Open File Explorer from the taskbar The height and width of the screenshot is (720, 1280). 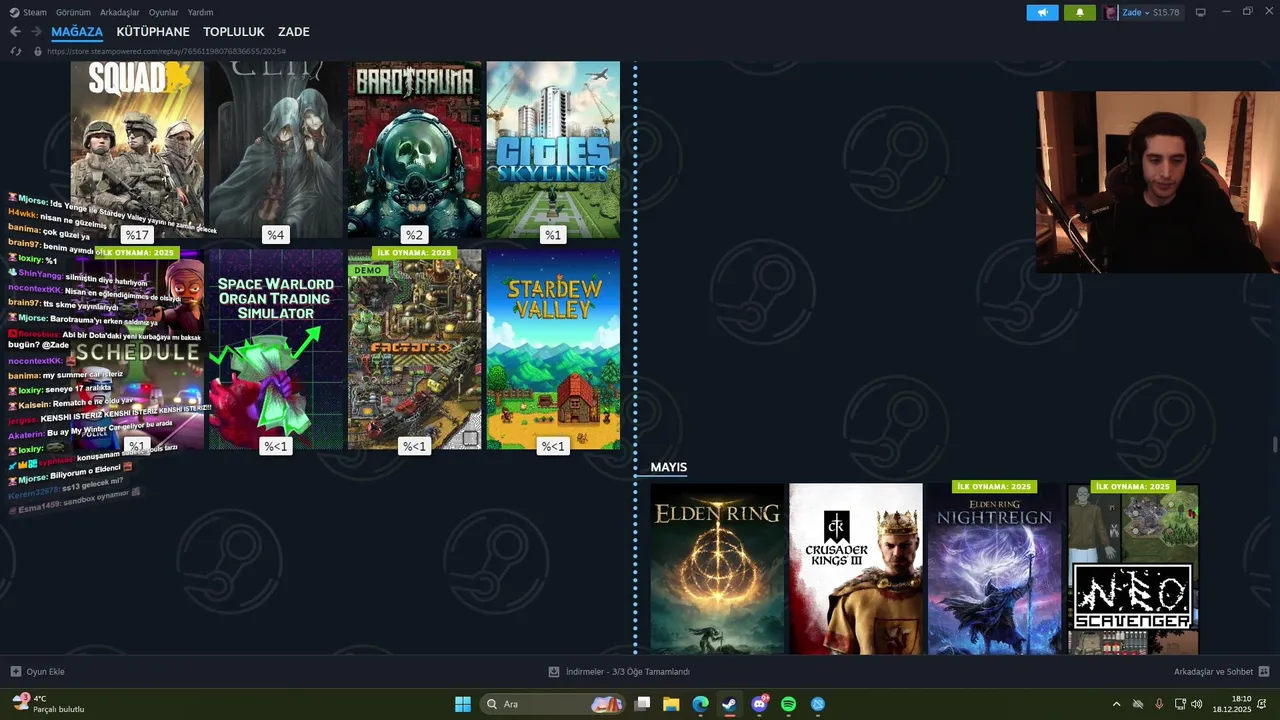[x=671, y=704]
